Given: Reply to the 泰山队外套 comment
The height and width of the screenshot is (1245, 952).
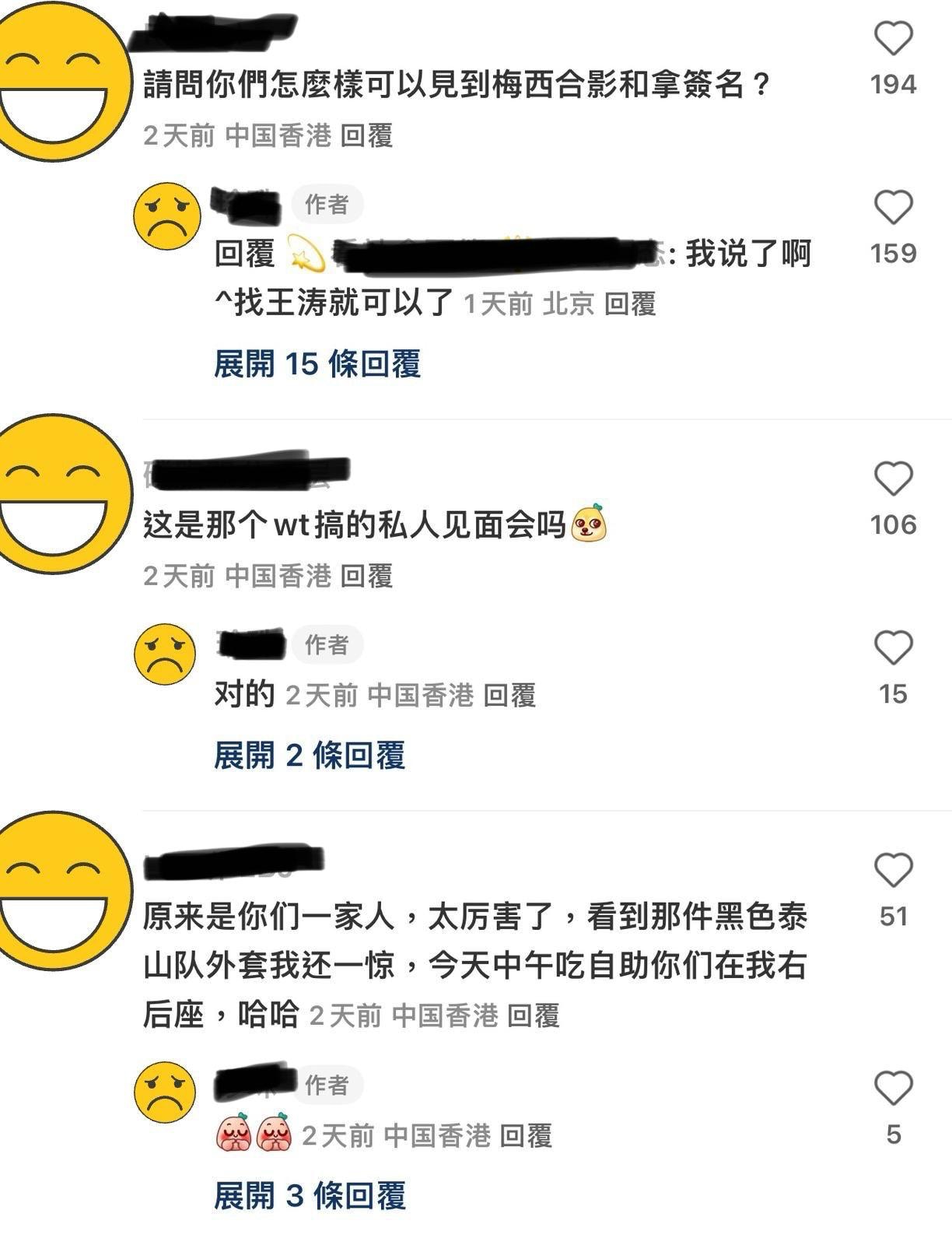Looking at the screenshot, I should coord(534,1015).
